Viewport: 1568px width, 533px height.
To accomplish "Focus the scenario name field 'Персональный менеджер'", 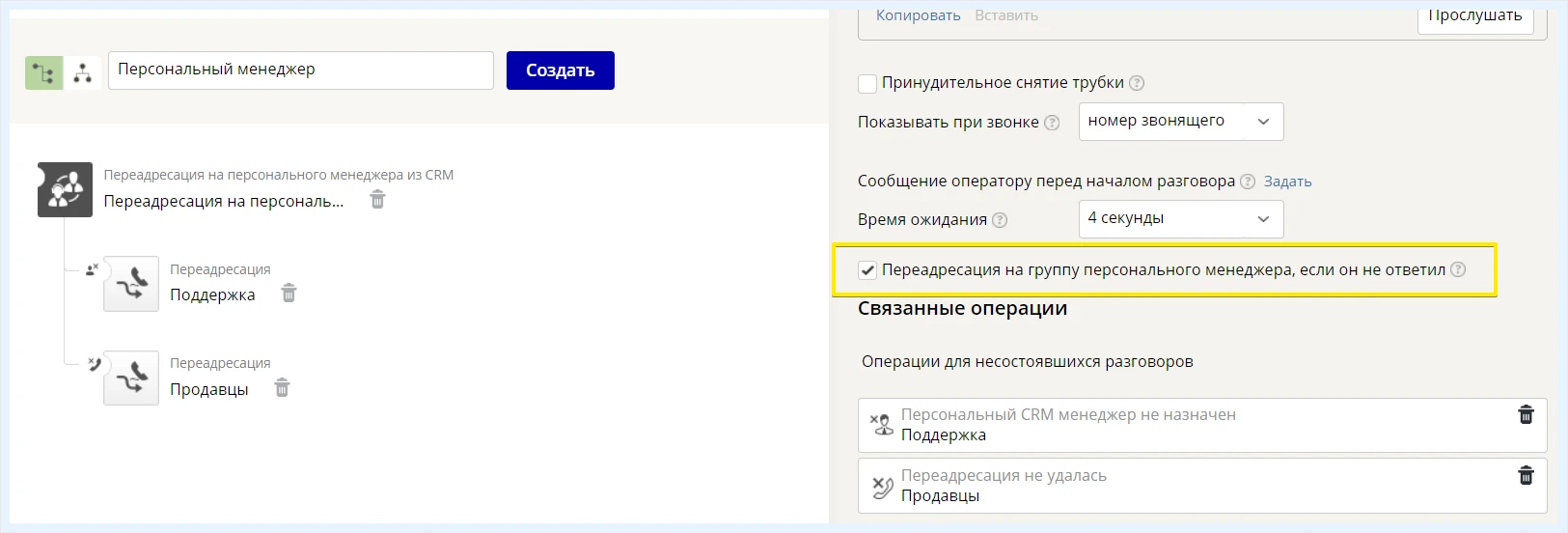I will click(301, 70).
